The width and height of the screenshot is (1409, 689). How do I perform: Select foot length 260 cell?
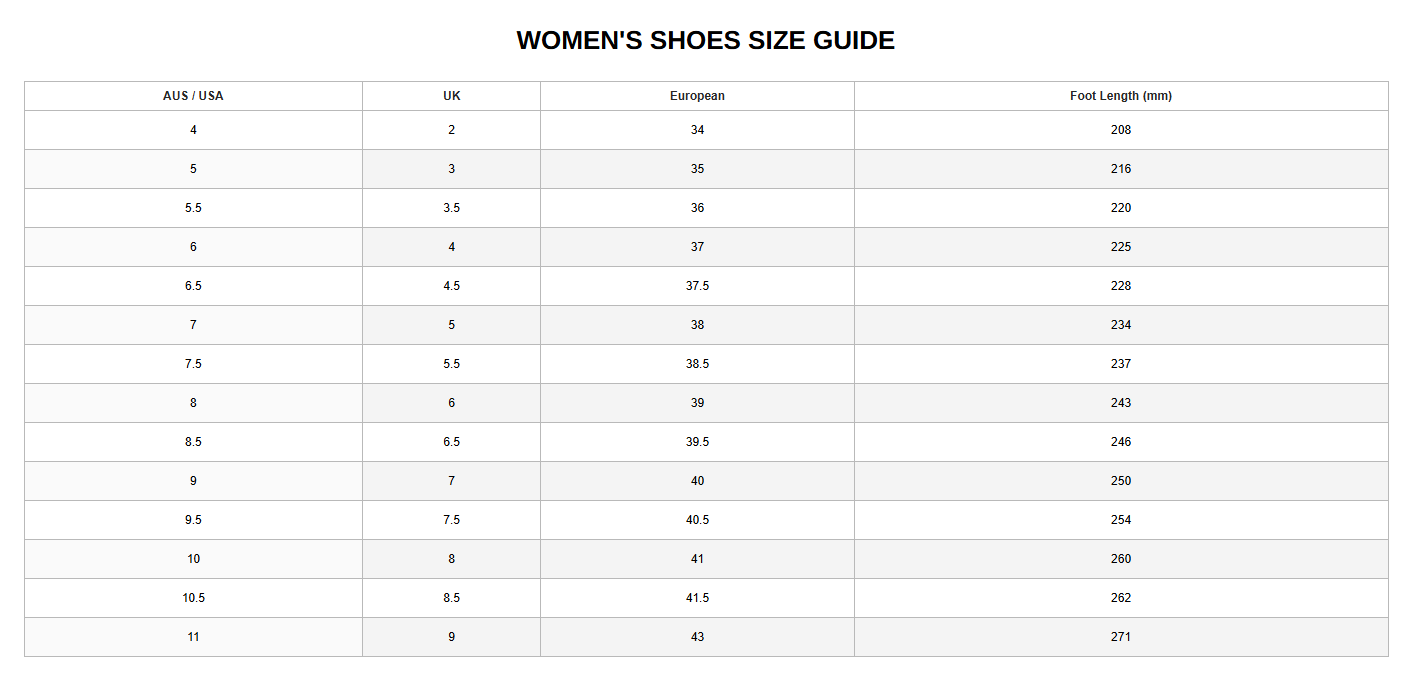(x=1121, y=559)
